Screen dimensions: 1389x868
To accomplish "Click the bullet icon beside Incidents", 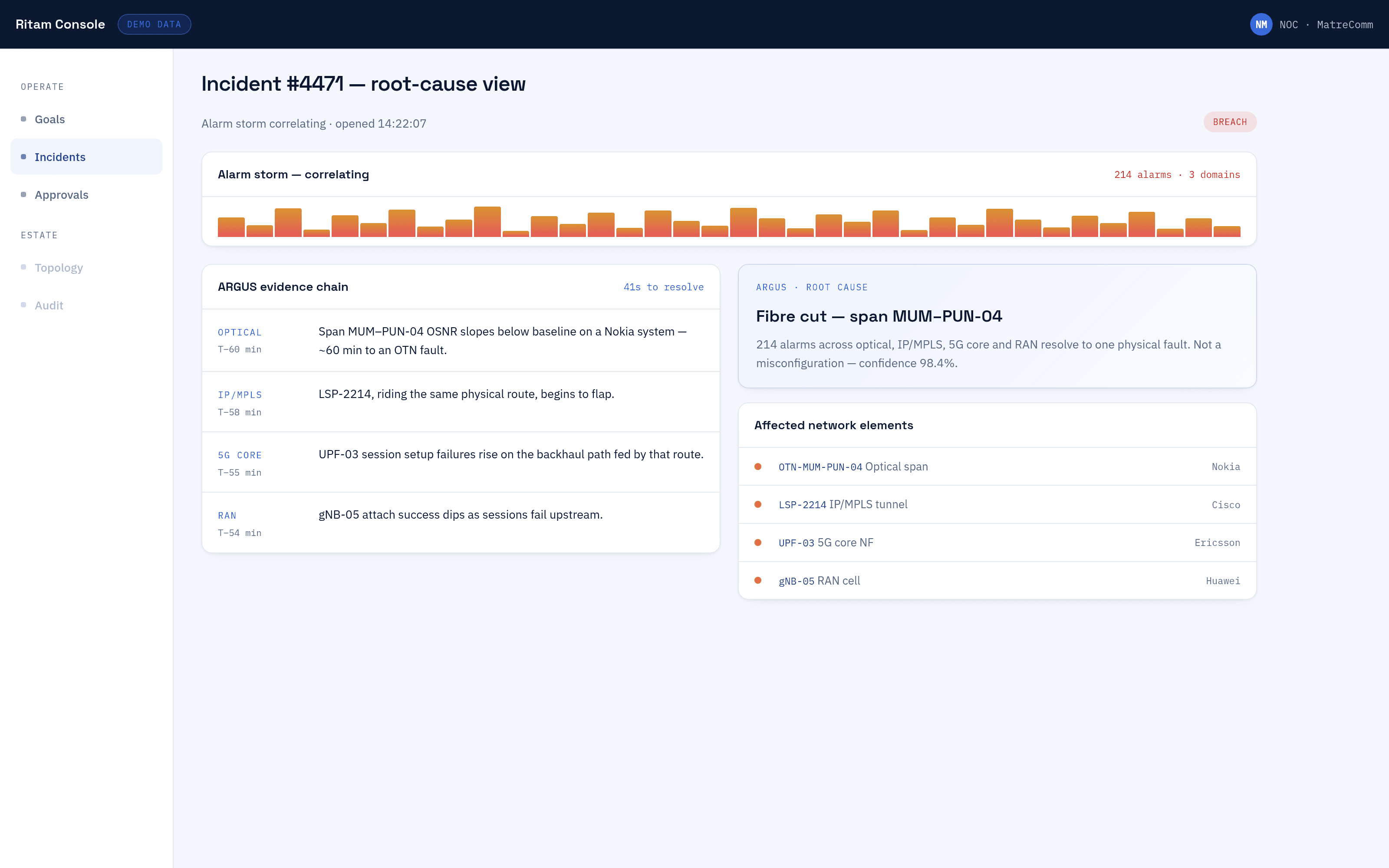I will click(23, 157).
